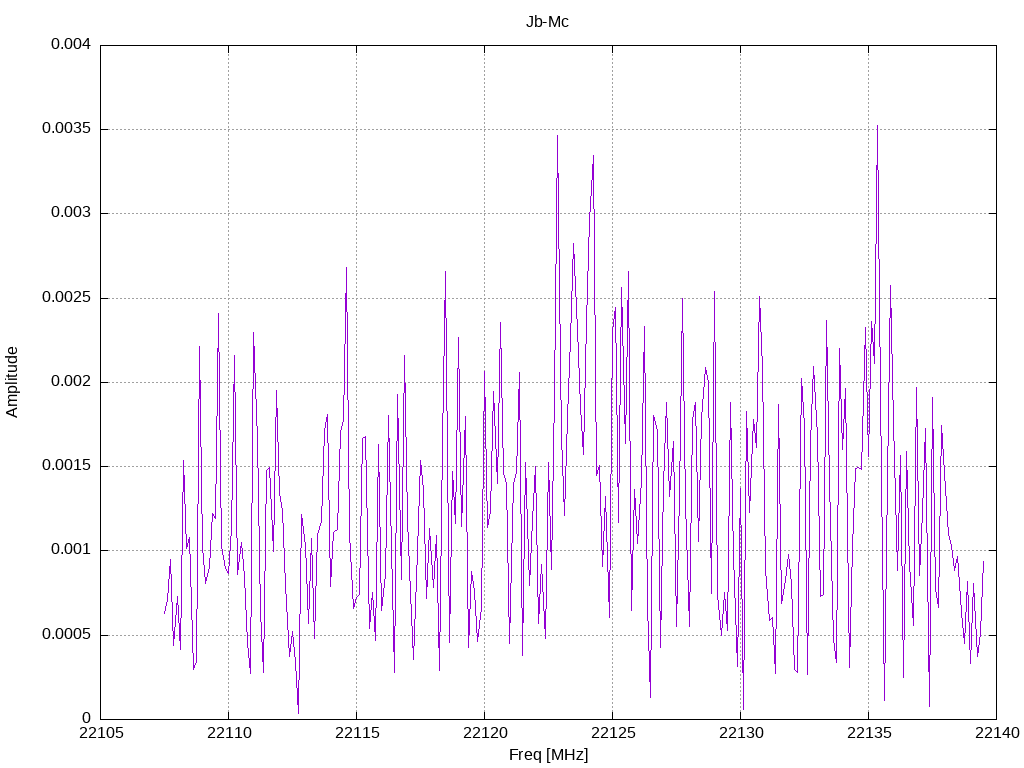Click the spectrum peak just below 22123 MHz

[557, 136]
